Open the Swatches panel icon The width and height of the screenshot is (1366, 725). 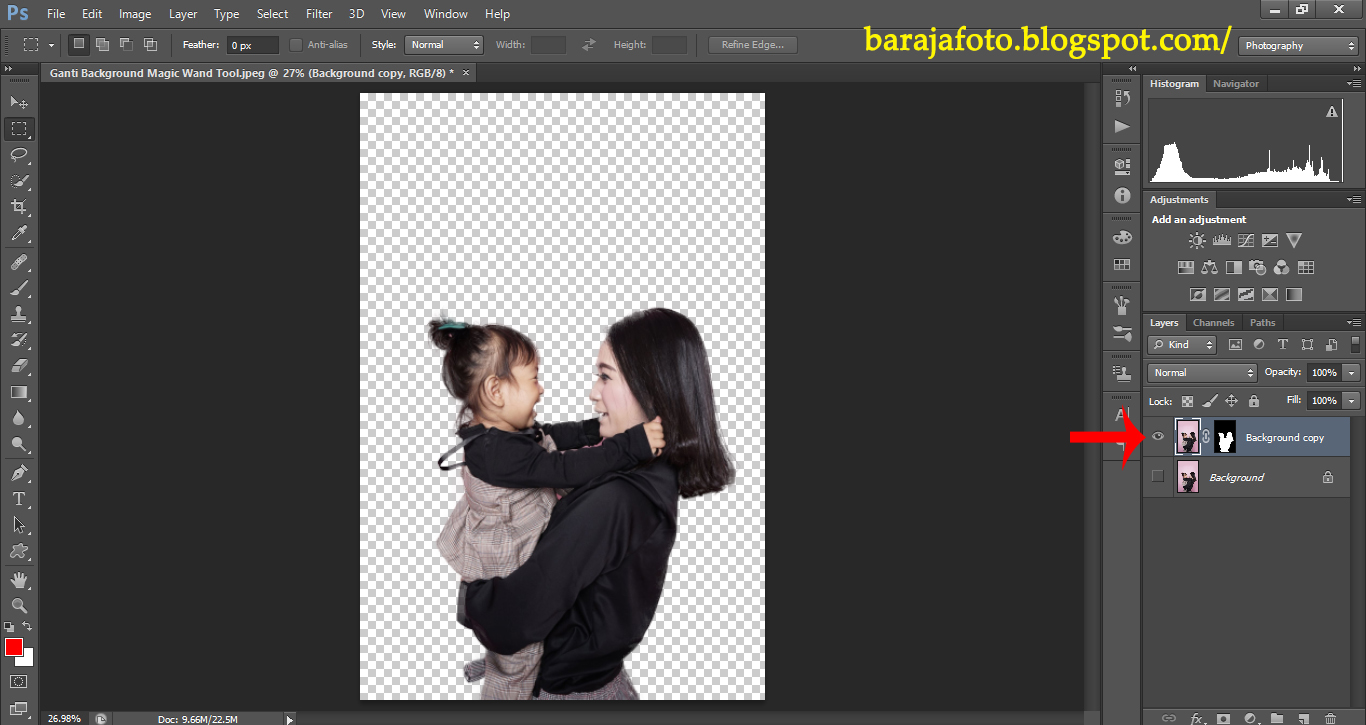tap(1122, 265)
